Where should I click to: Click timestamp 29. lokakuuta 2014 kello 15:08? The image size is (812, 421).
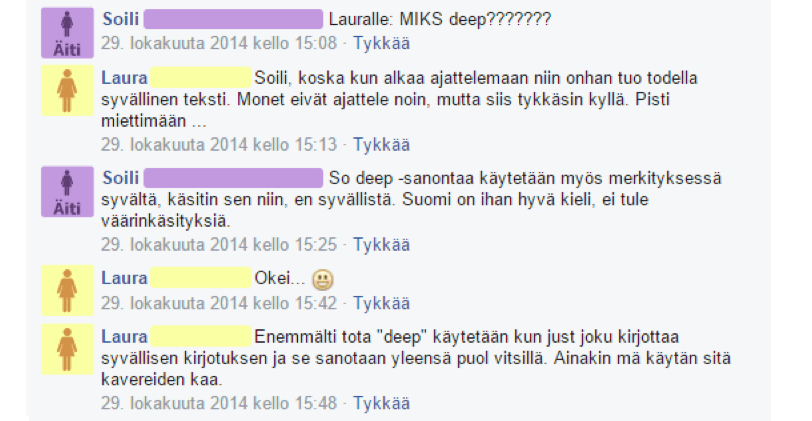click(x=219, y=43)
